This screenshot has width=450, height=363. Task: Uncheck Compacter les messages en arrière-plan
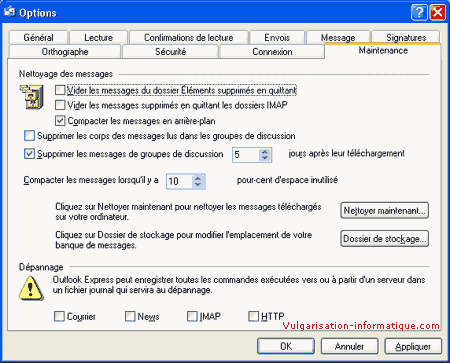pyautogui.click(x=60, y=120)
